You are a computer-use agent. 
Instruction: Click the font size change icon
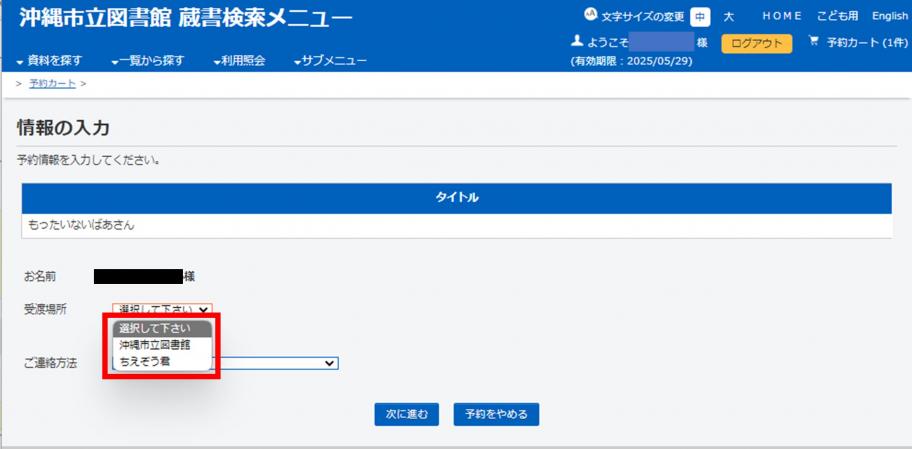coord(590,15)
